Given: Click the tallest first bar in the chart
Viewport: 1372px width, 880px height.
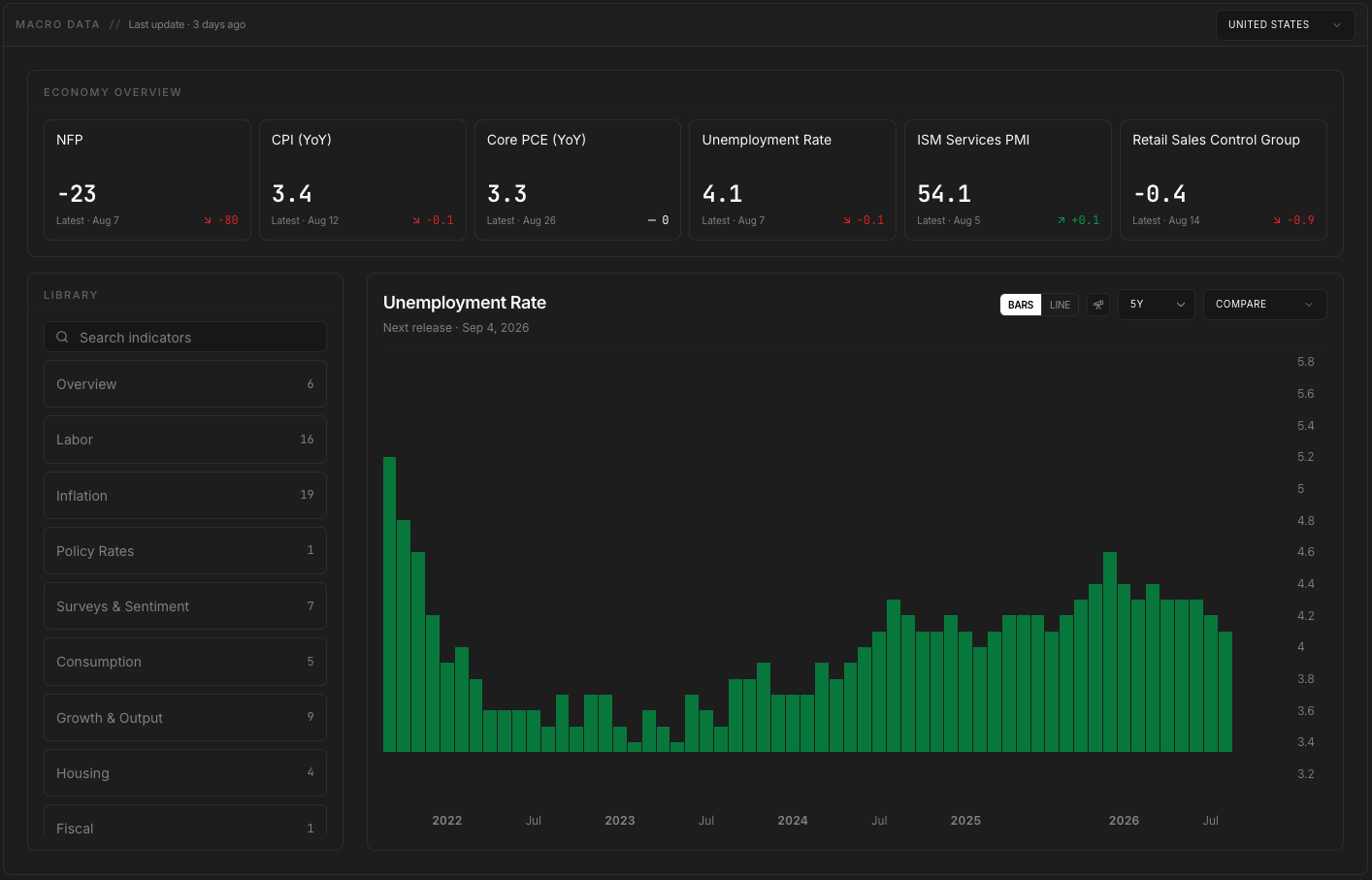Looking at the screenshot, I should pyautogui.click(x=390, y=604).
